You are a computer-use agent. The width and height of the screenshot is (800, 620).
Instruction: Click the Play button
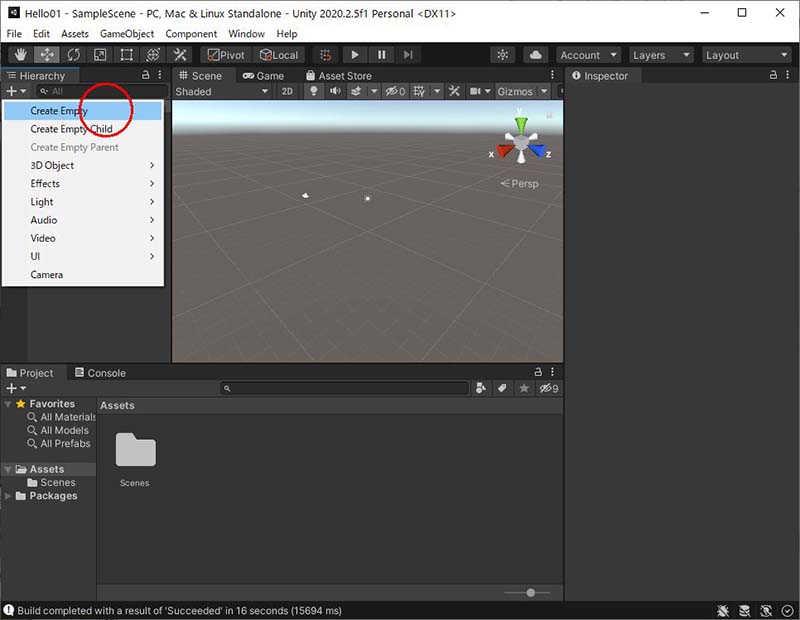(355, 55)
